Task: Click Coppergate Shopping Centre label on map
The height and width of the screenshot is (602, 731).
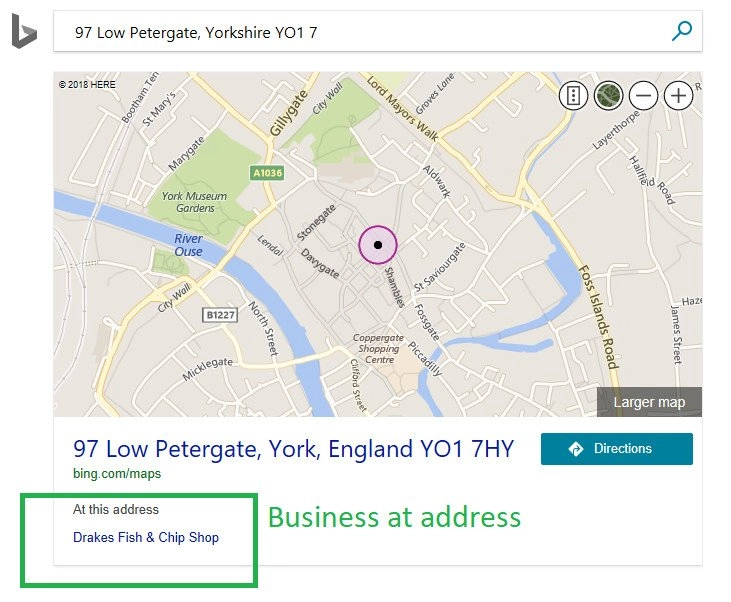Action: [379, 349]
